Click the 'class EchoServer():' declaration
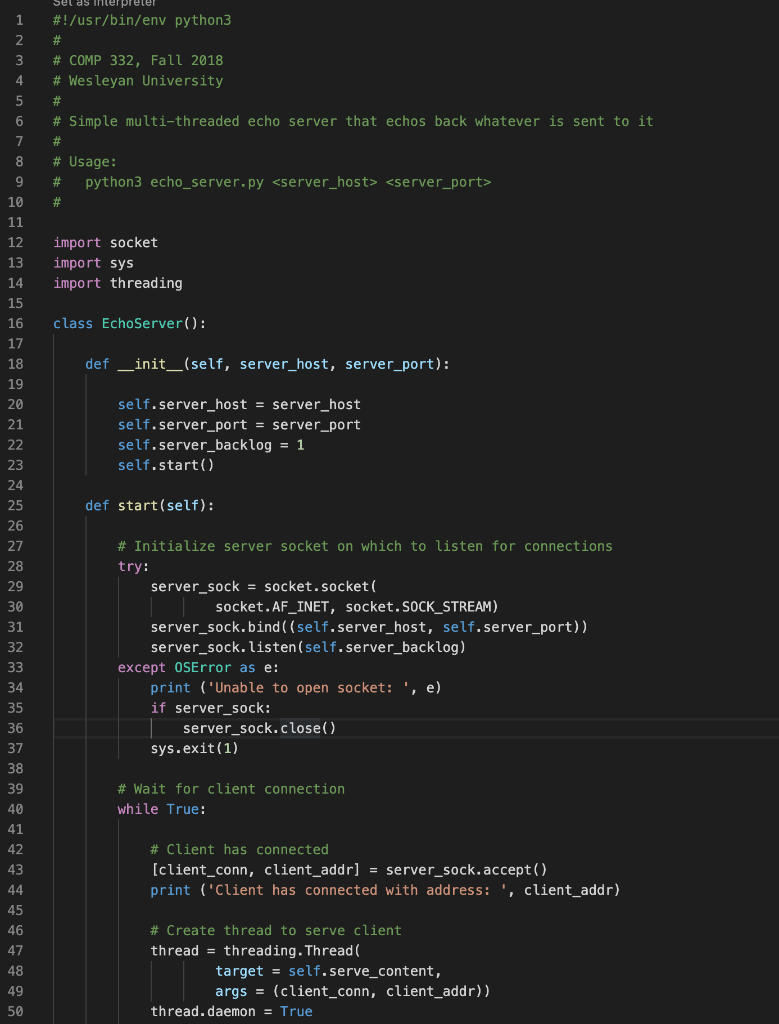The width and height of the screenshot is (779, 1024). pos(129,323)
